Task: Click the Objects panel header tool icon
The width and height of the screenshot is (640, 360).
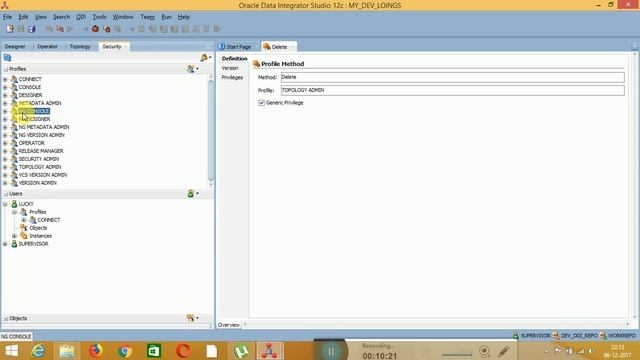Action: coord(192,318)
